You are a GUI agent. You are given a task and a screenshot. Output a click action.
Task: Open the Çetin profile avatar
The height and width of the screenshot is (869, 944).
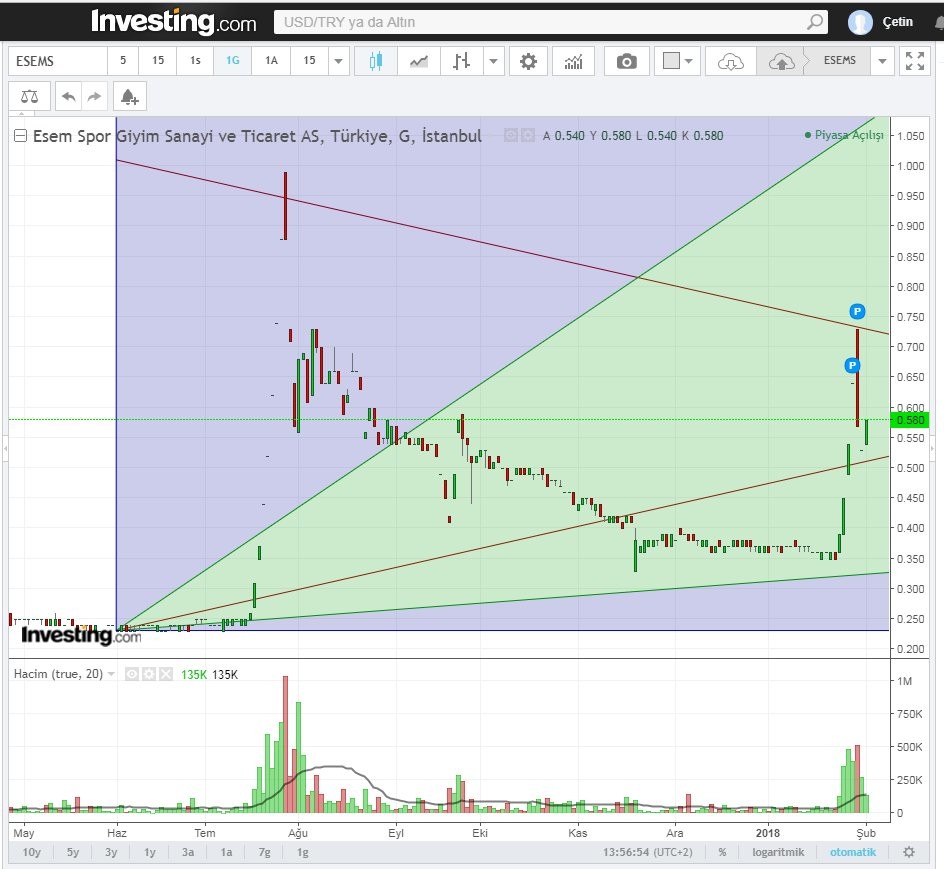(860, 22)
